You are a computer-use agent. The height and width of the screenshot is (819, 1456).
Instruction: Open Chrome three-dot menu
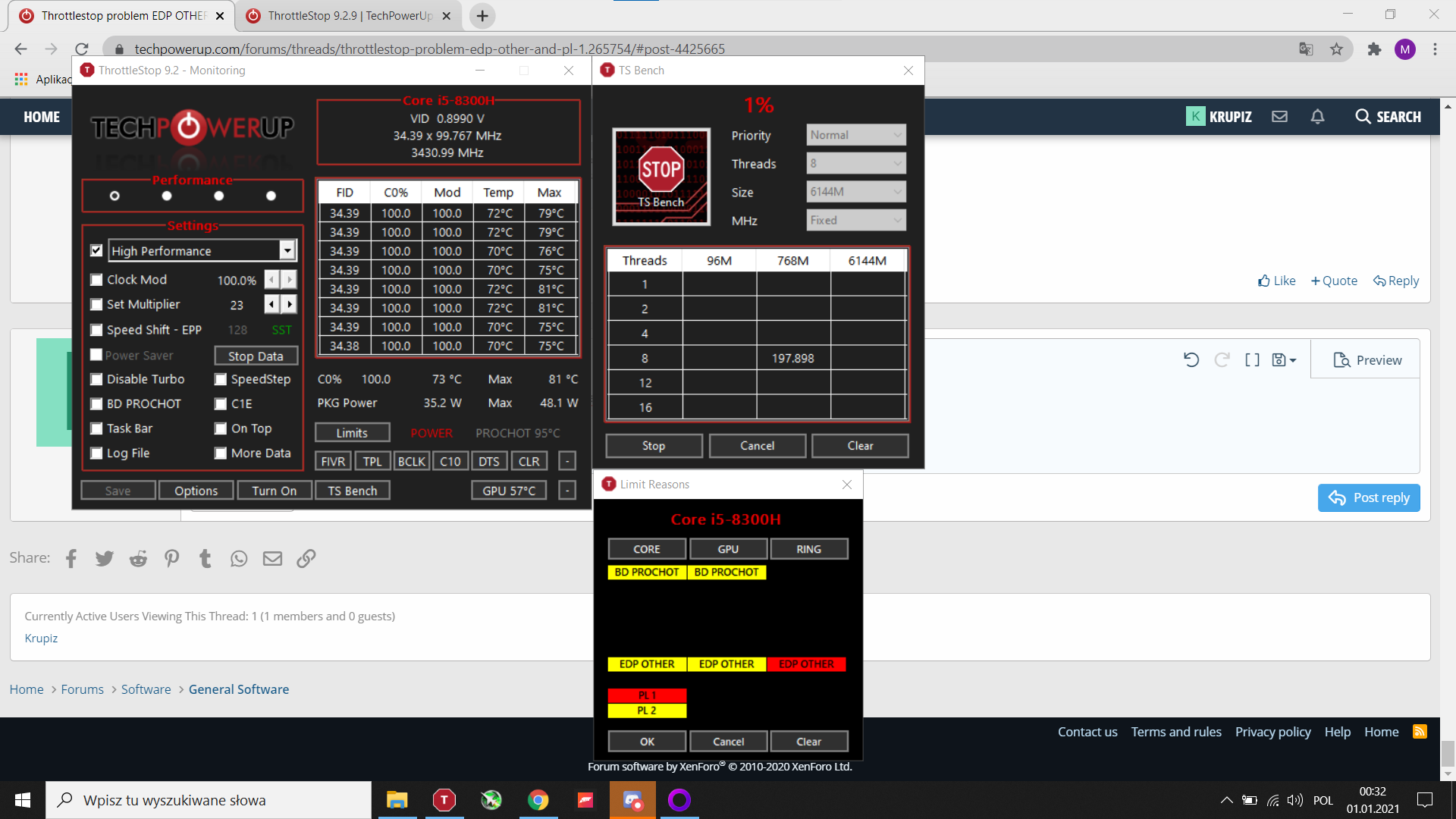(1435, 49)
